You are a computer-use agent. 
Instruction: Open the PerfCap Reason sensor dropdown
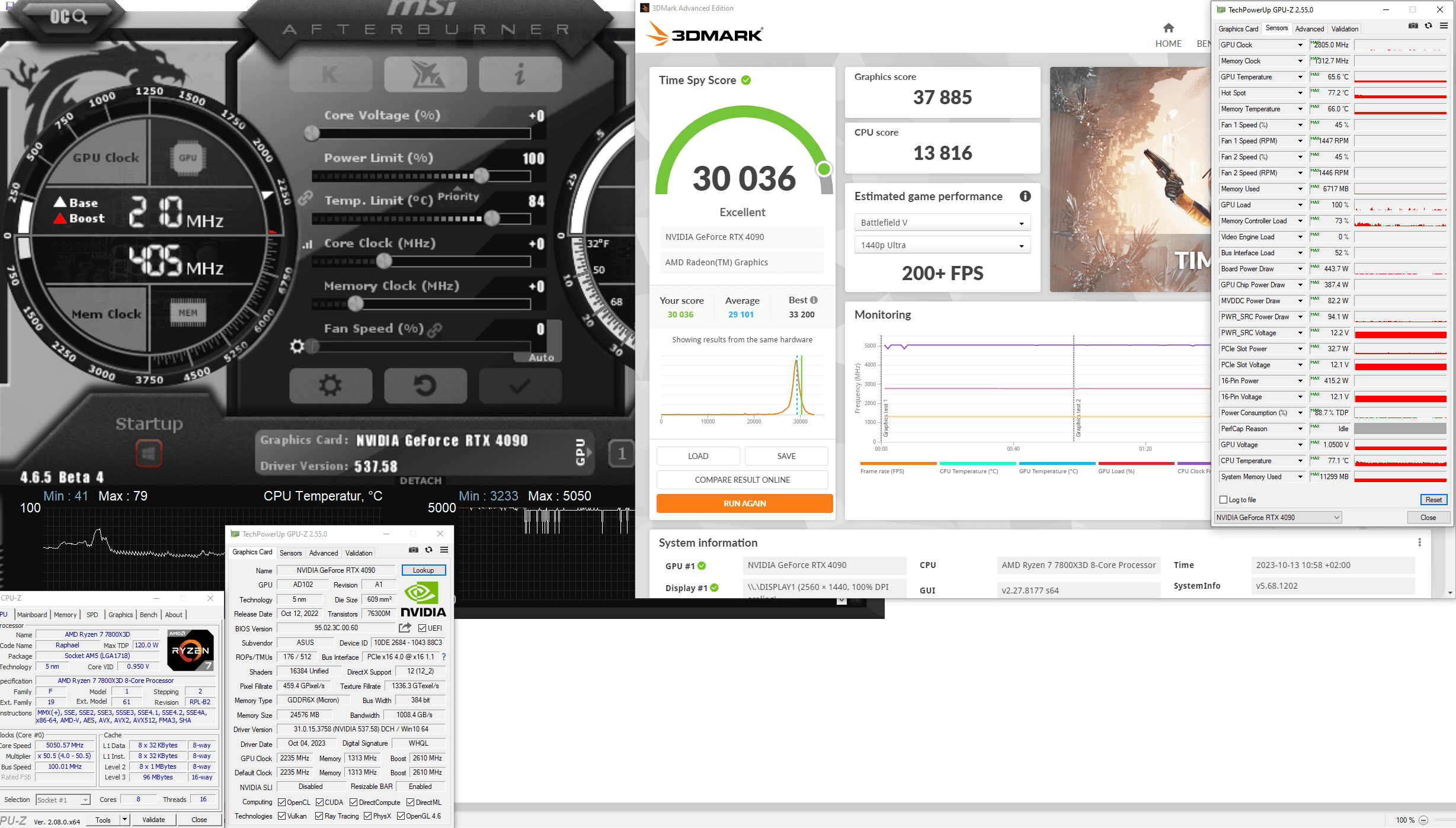[x=1300, y=429]
